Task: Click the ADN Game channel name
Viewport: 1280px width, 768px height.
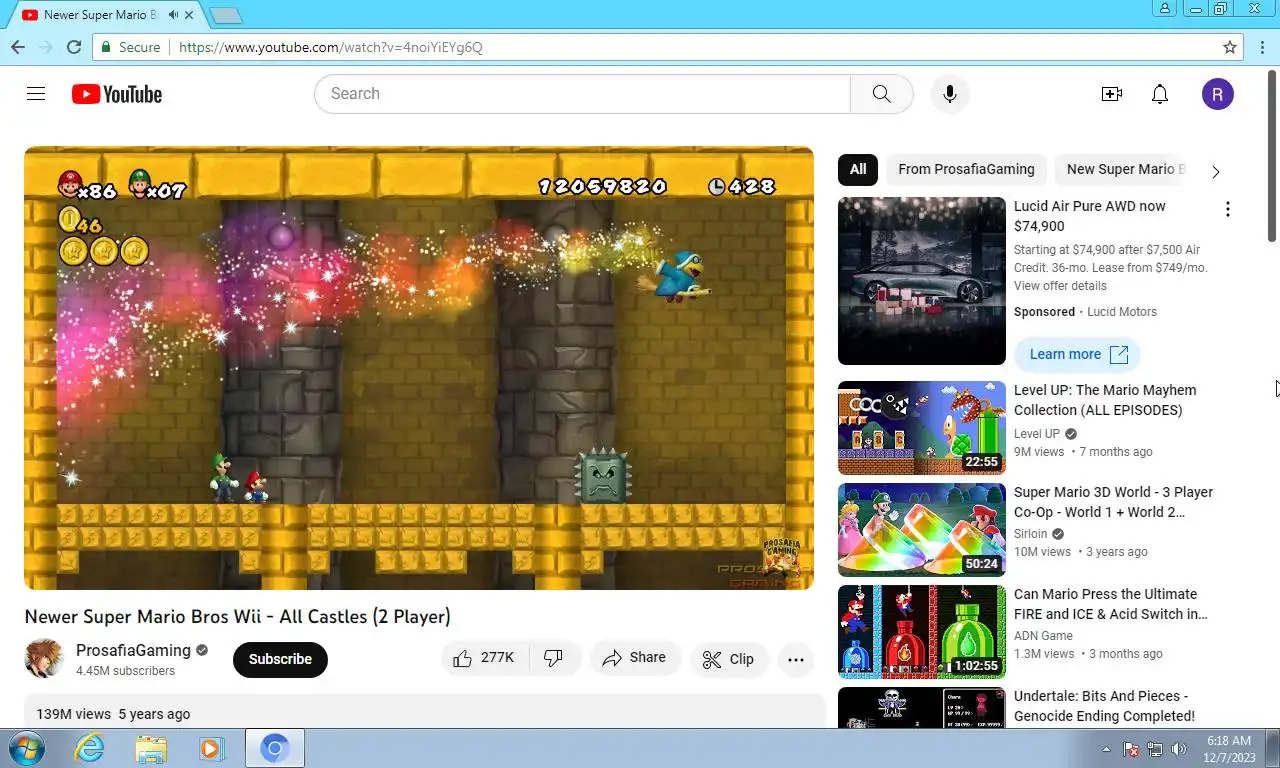Action: click(x=1043, y=636)
